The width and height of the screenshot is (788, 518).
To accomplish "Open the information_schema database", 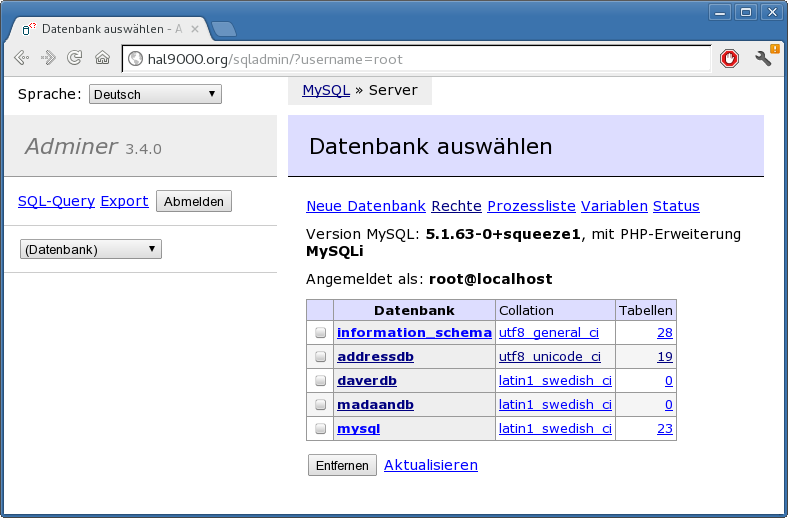I will 414,333.
